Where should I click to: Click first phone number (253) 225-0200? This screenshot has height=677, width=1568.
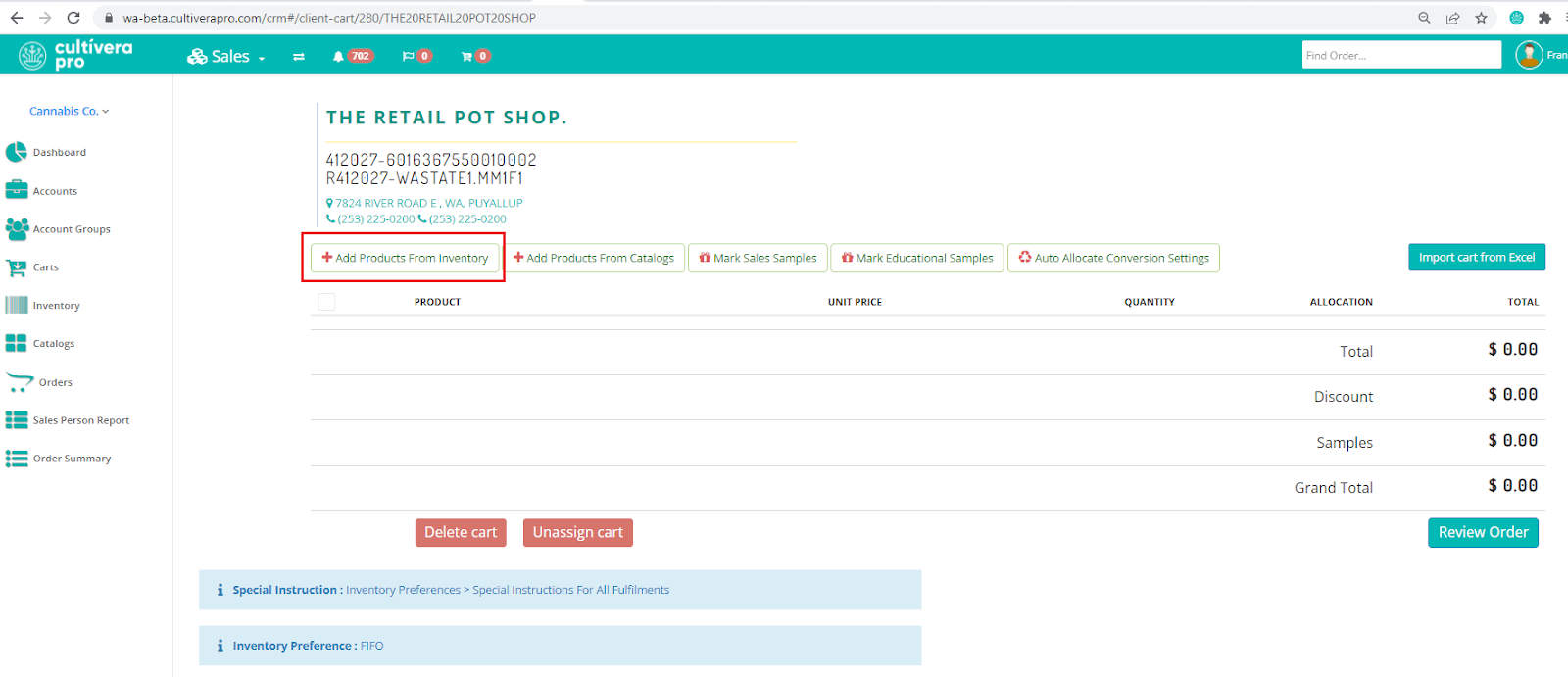[376, 219]
